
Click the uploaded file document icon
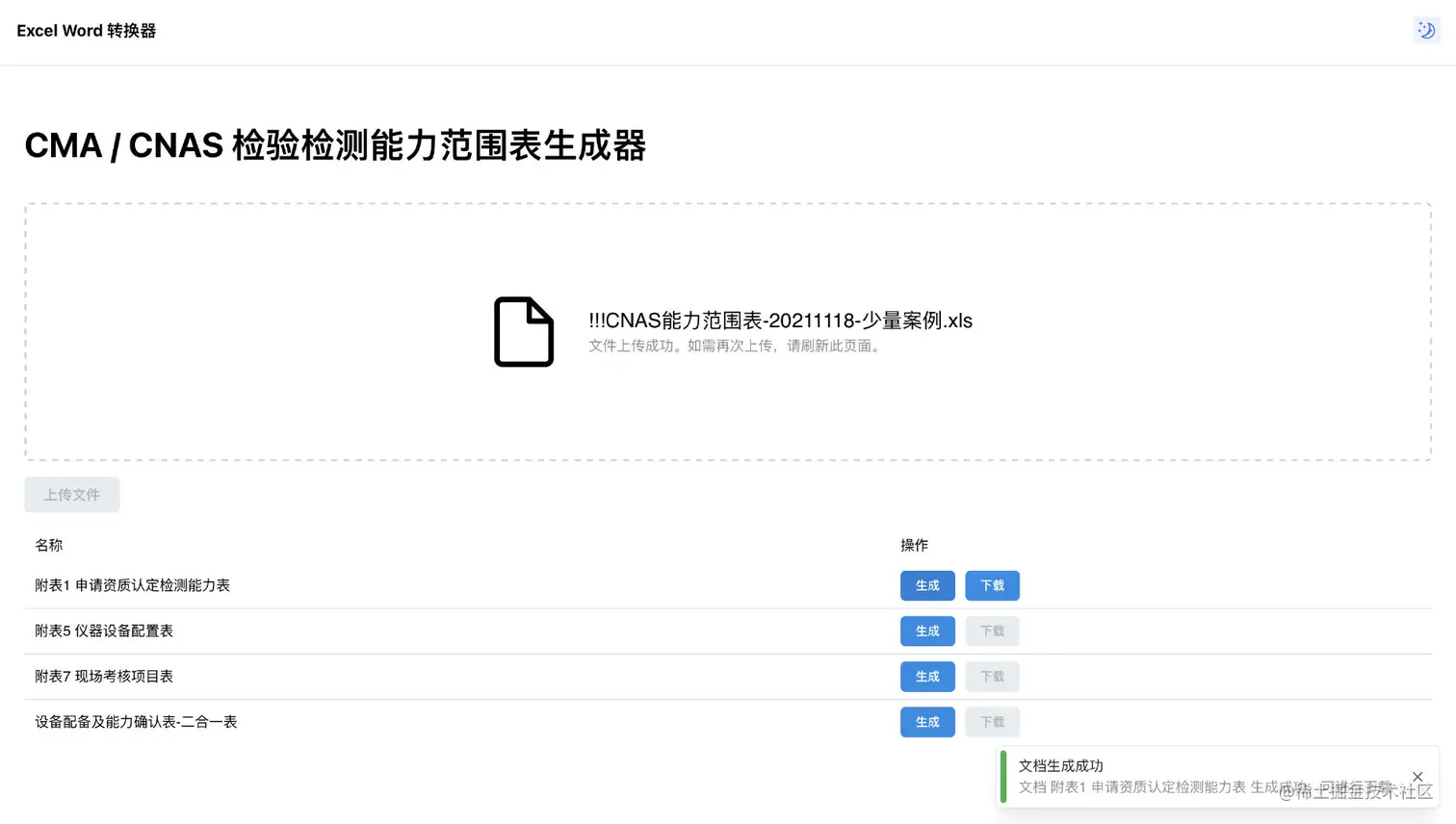click(524, 332)
